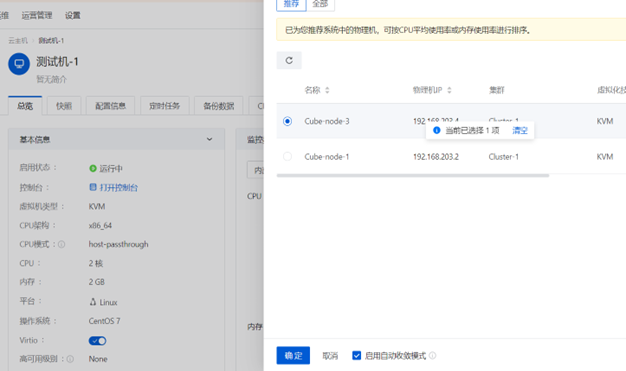The width and height of the screenshot is (626, 371).
Task: Click the monitor icon beside 测试机-1 title
Action: coord(19,64)
